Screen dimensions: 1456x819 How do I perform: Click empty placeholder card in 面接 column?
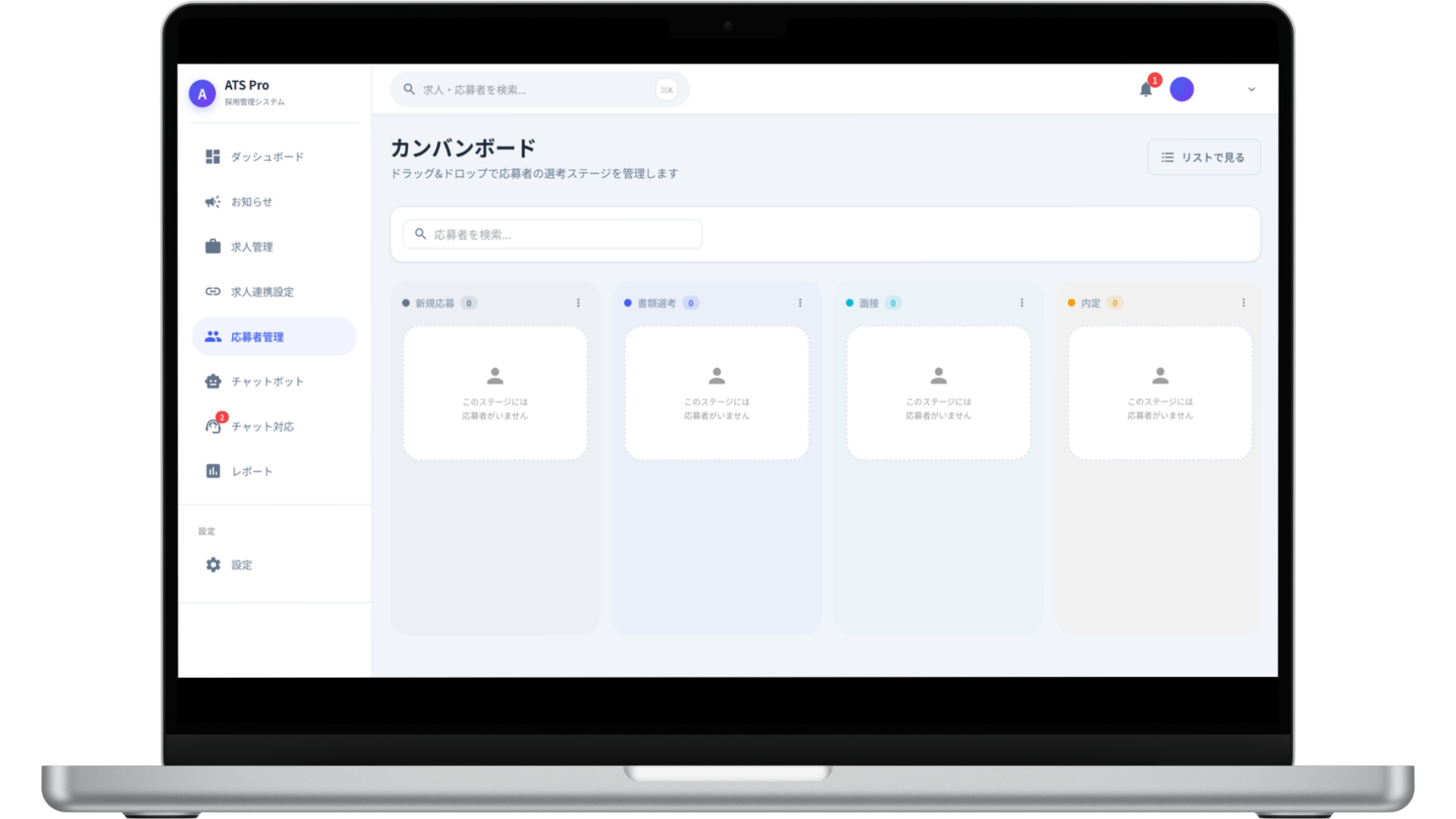tap(938, 393)
